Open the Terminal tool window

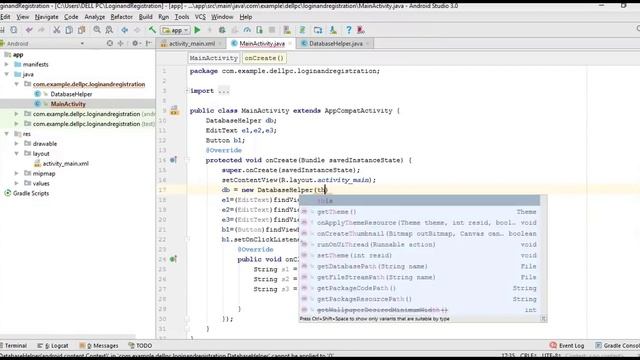pos(14,346)
